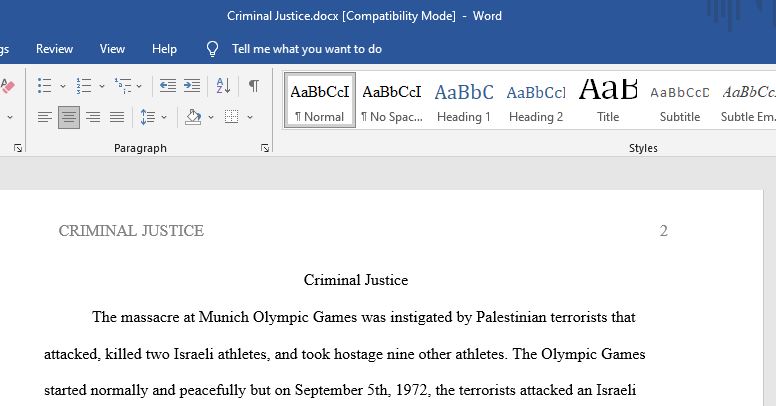Click the centered Criminal Justice title
Viewport: 776px width, 406px height.
tap(356, 280)
